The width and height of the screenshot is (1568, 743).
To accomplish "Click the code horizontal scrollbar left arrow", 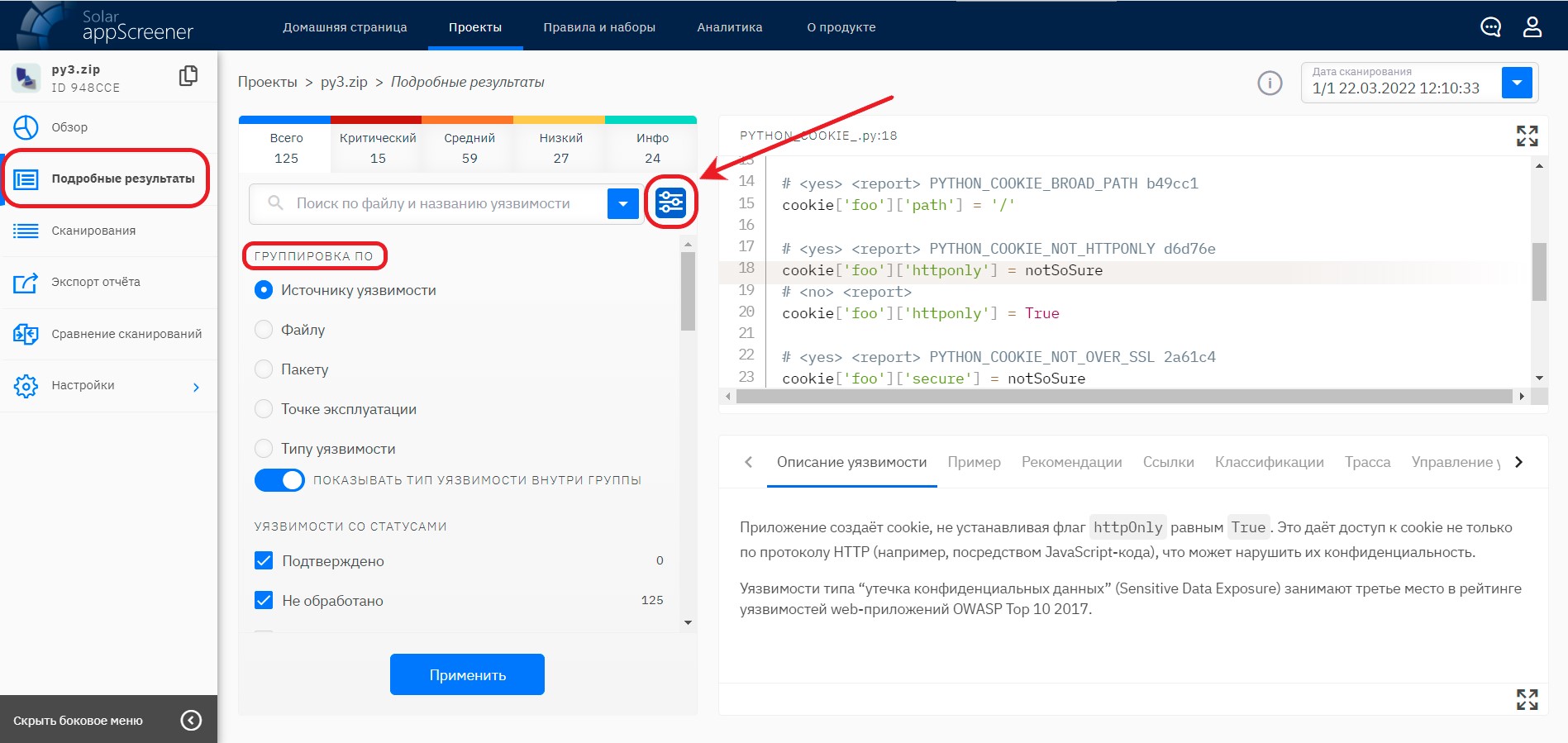I will coord(728,397).
